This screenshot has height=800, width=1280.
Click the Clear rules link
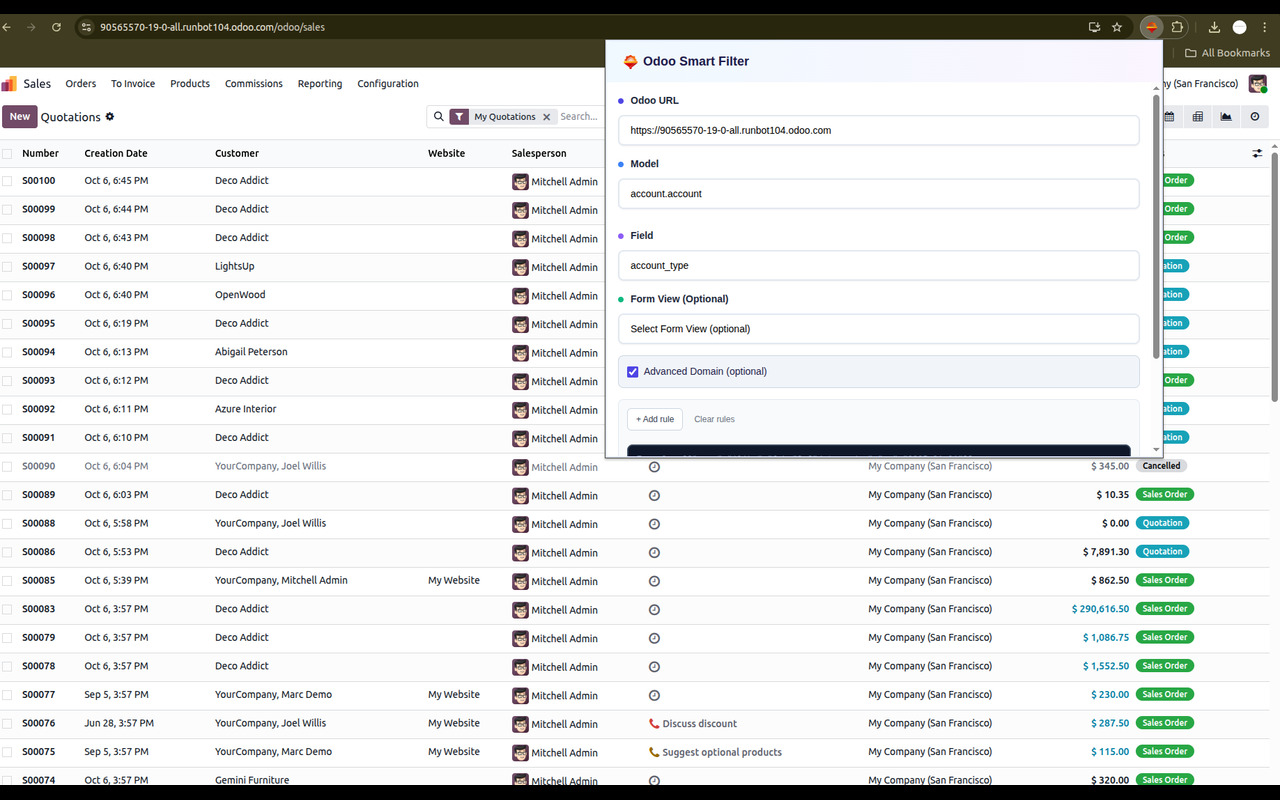pos(714,419)
